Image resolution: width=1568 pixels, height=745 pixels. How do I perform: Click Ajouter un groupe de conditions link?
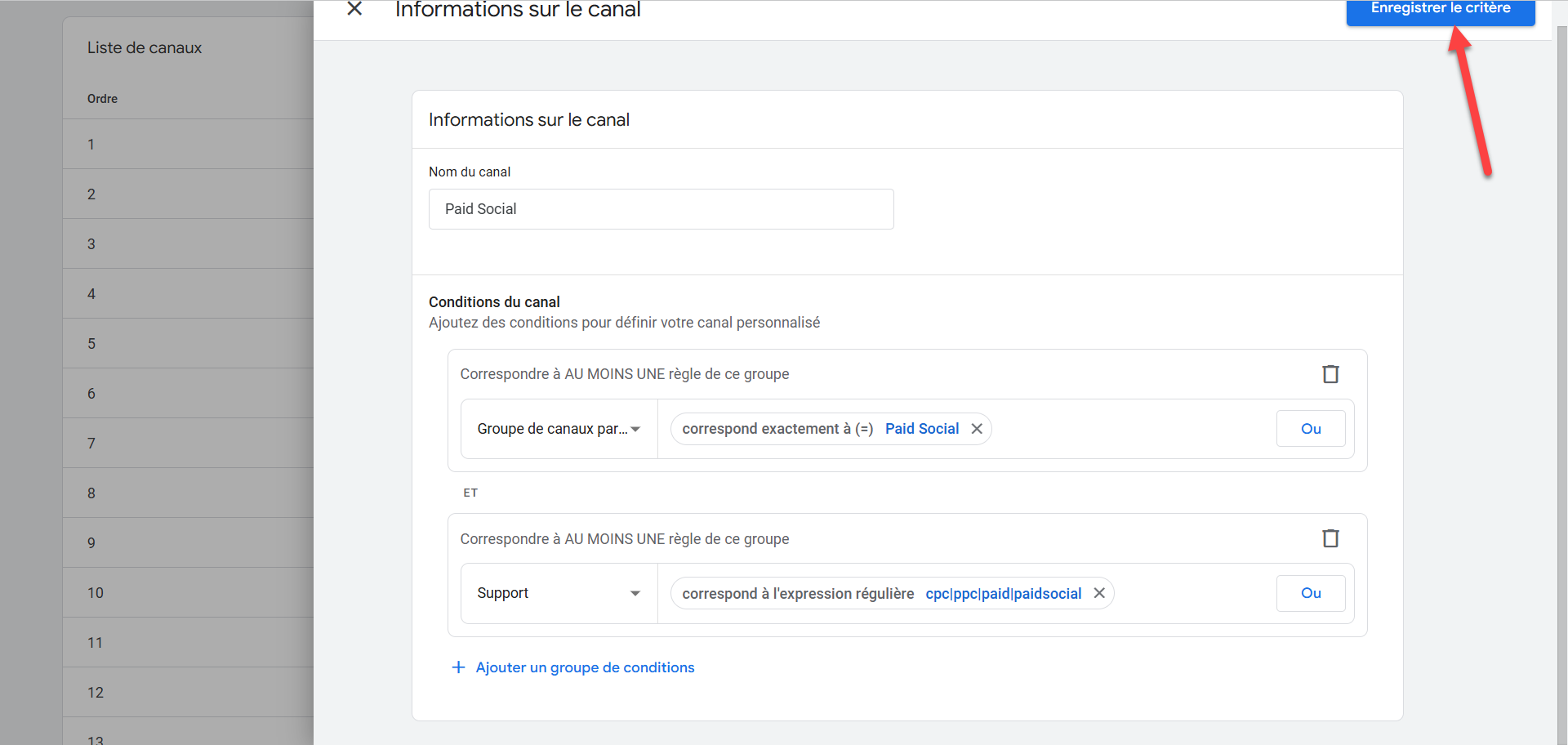coord(585,667)
